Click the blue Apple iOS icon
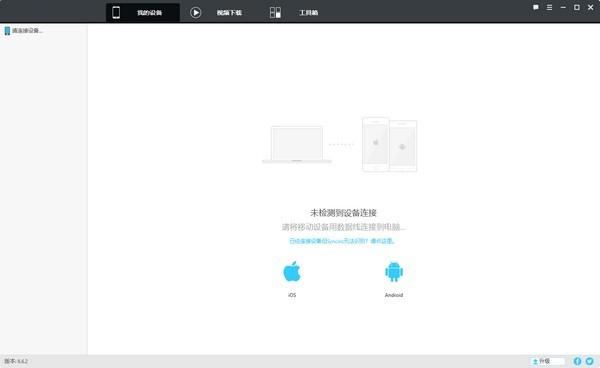 292,272
